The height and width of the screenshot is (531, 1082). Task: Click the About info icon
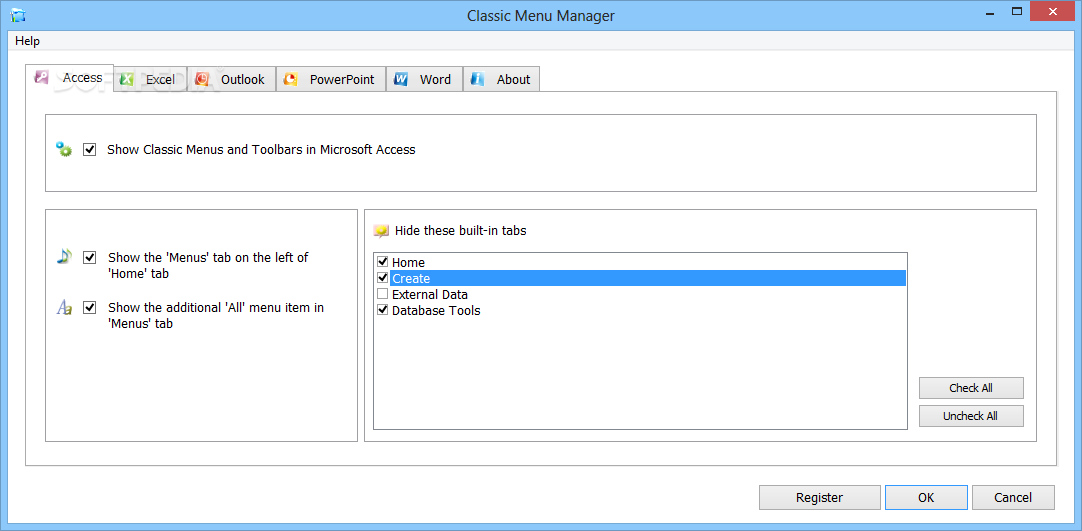point(478,79)
